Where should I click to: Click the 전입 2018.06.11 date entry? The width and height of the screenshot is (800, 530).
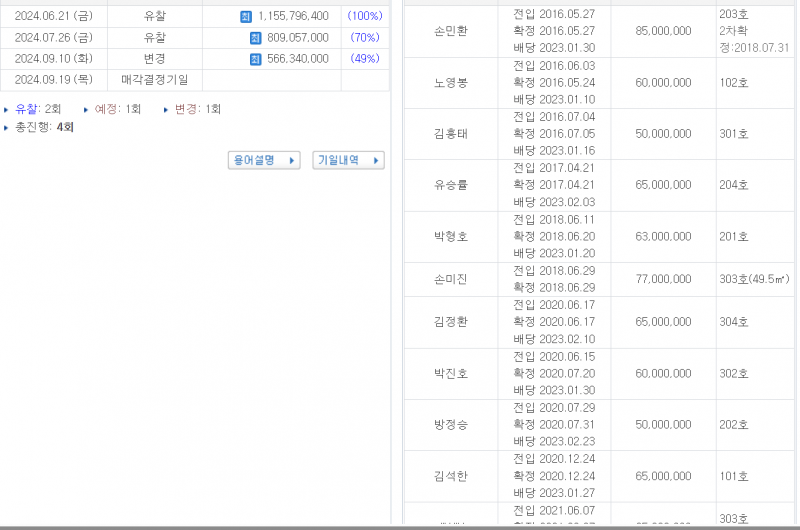(554, 219)
